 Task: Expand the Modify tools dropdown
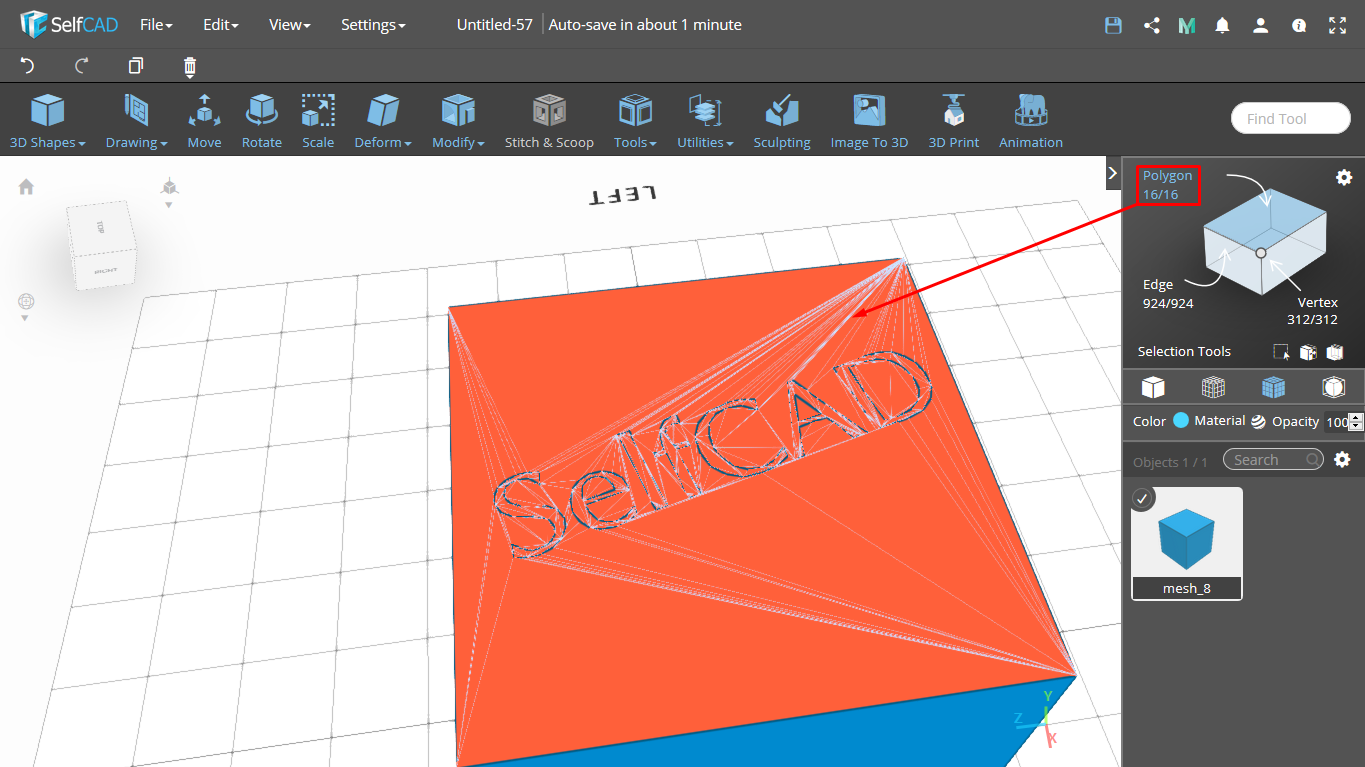point(458,121)
